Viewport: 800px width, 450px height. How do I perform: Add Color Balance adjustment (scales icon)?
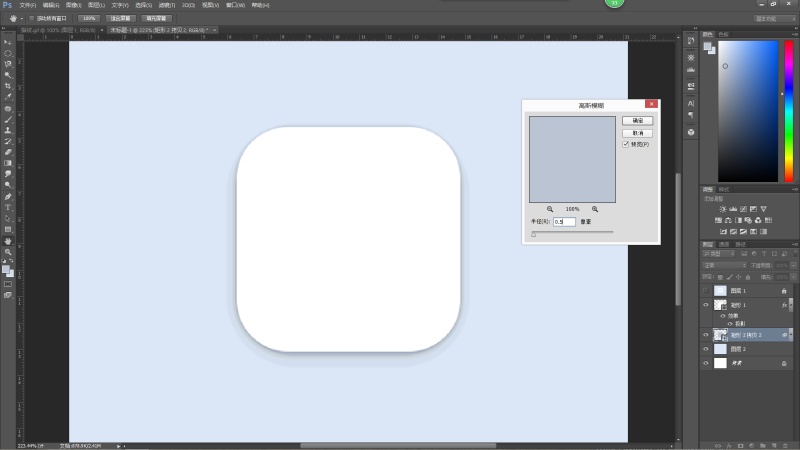[x=728, y=220]
